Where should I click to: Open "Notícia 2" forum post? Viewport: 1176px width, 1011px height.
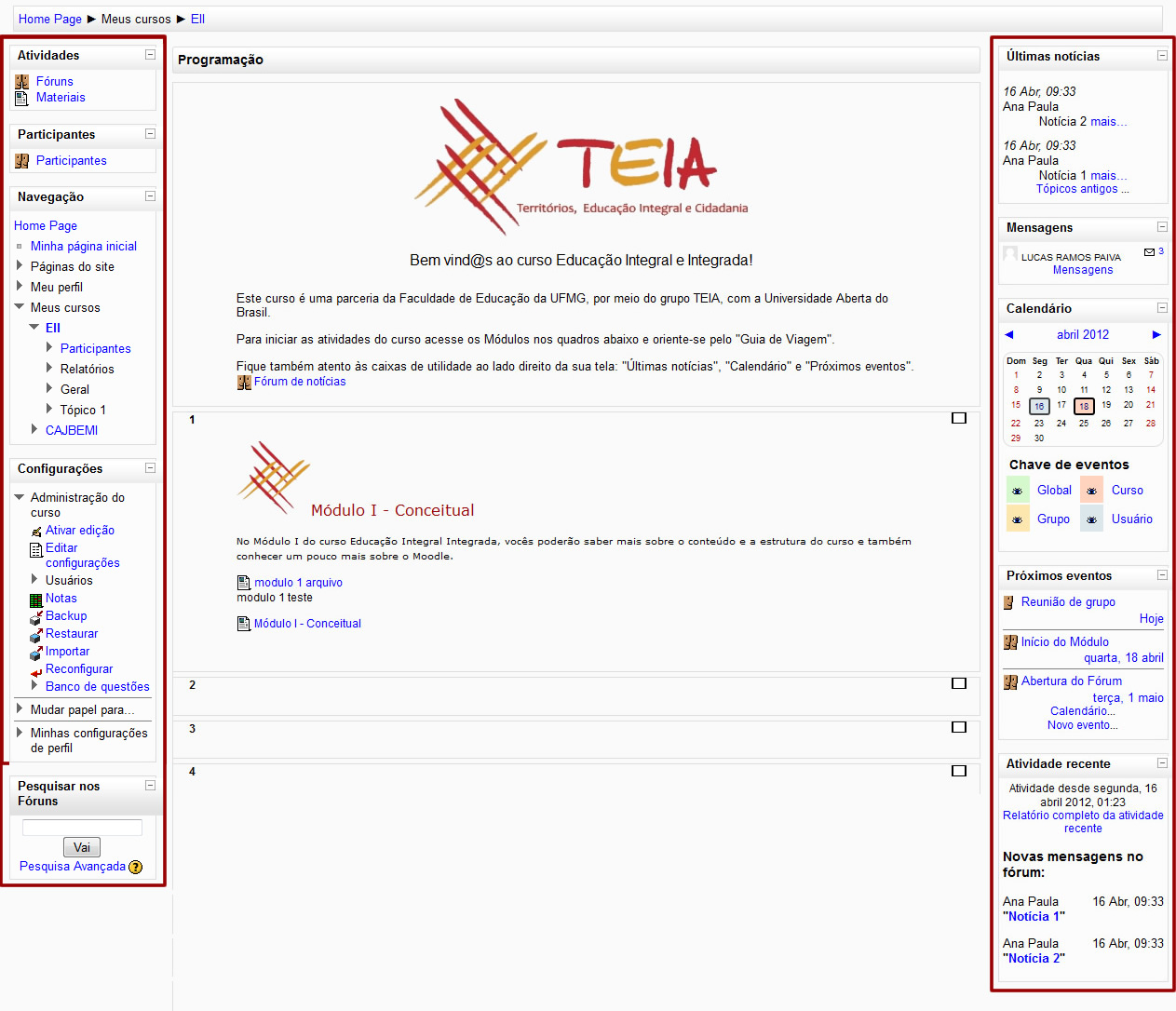point(1034,959)
